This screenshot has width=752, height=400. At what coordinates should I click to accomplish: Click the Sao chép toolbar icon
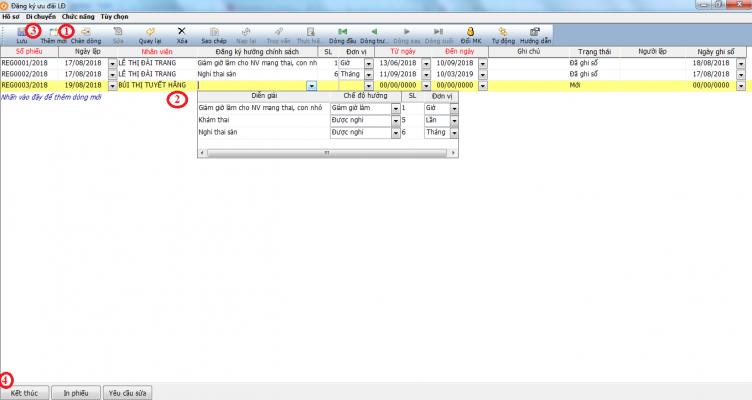214,32
